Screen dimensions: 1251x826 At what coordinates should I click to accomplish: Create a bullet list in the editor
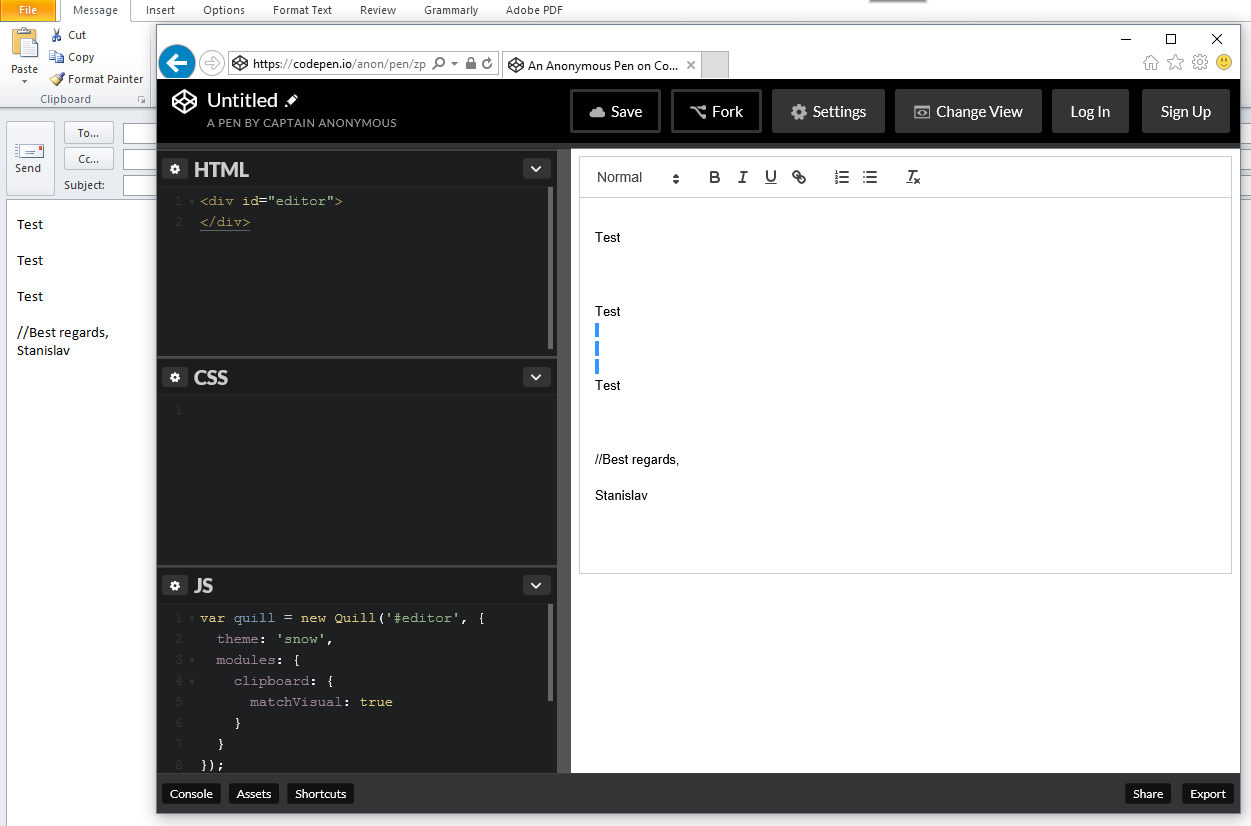tap(869, 177)
